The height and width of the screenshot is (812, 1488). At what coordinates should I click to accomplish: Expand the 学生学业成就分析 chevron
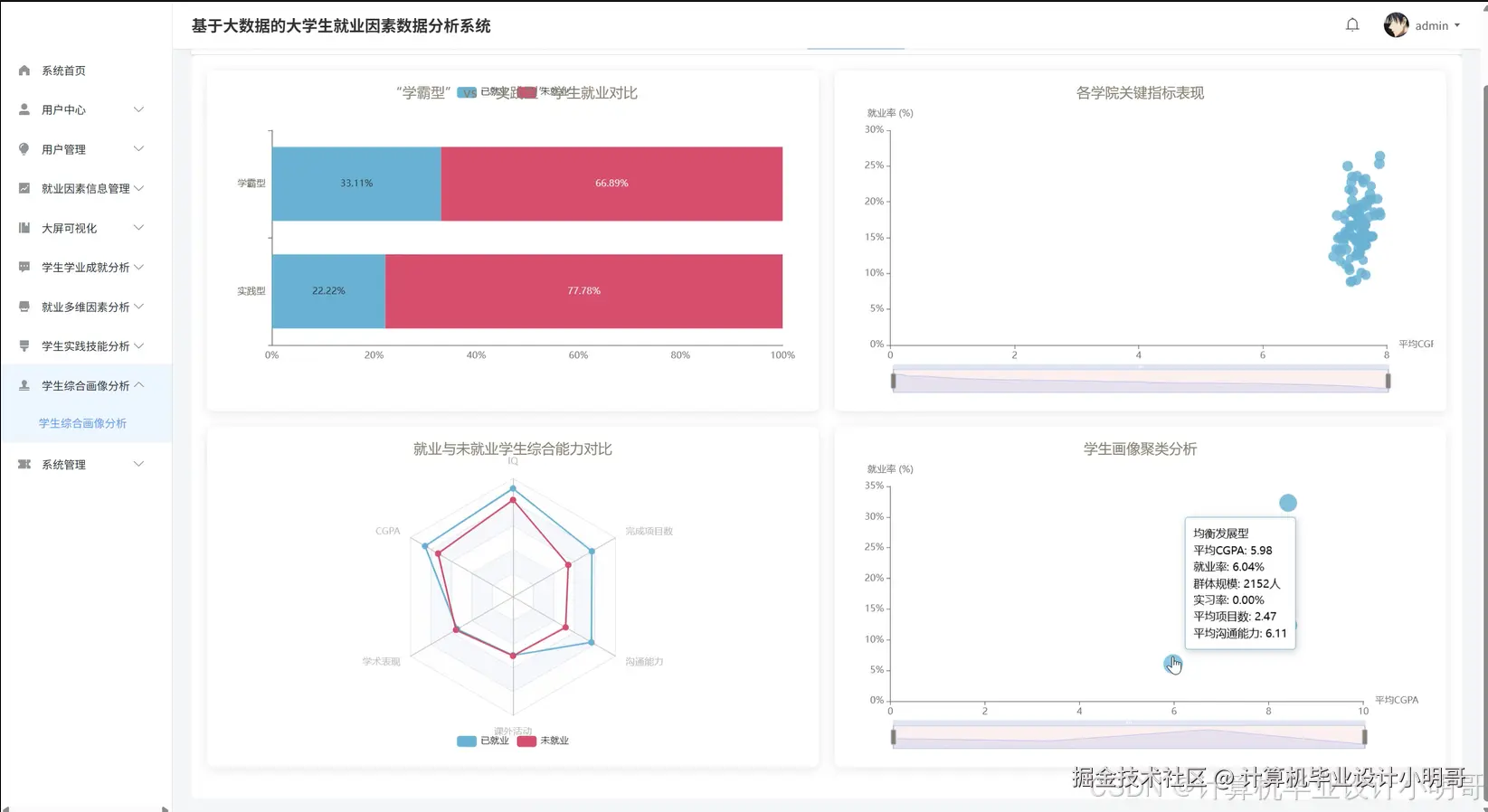(x=138, y=267)
